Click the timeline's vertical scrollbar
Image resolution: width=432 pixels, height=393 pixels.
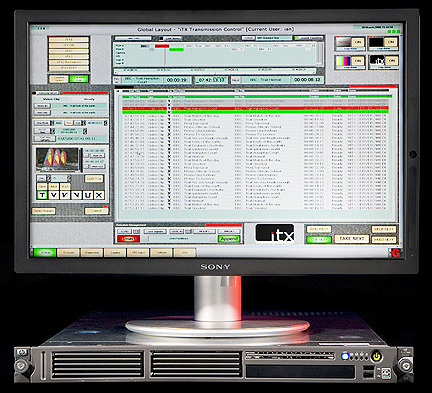click(x=320, y=54)
